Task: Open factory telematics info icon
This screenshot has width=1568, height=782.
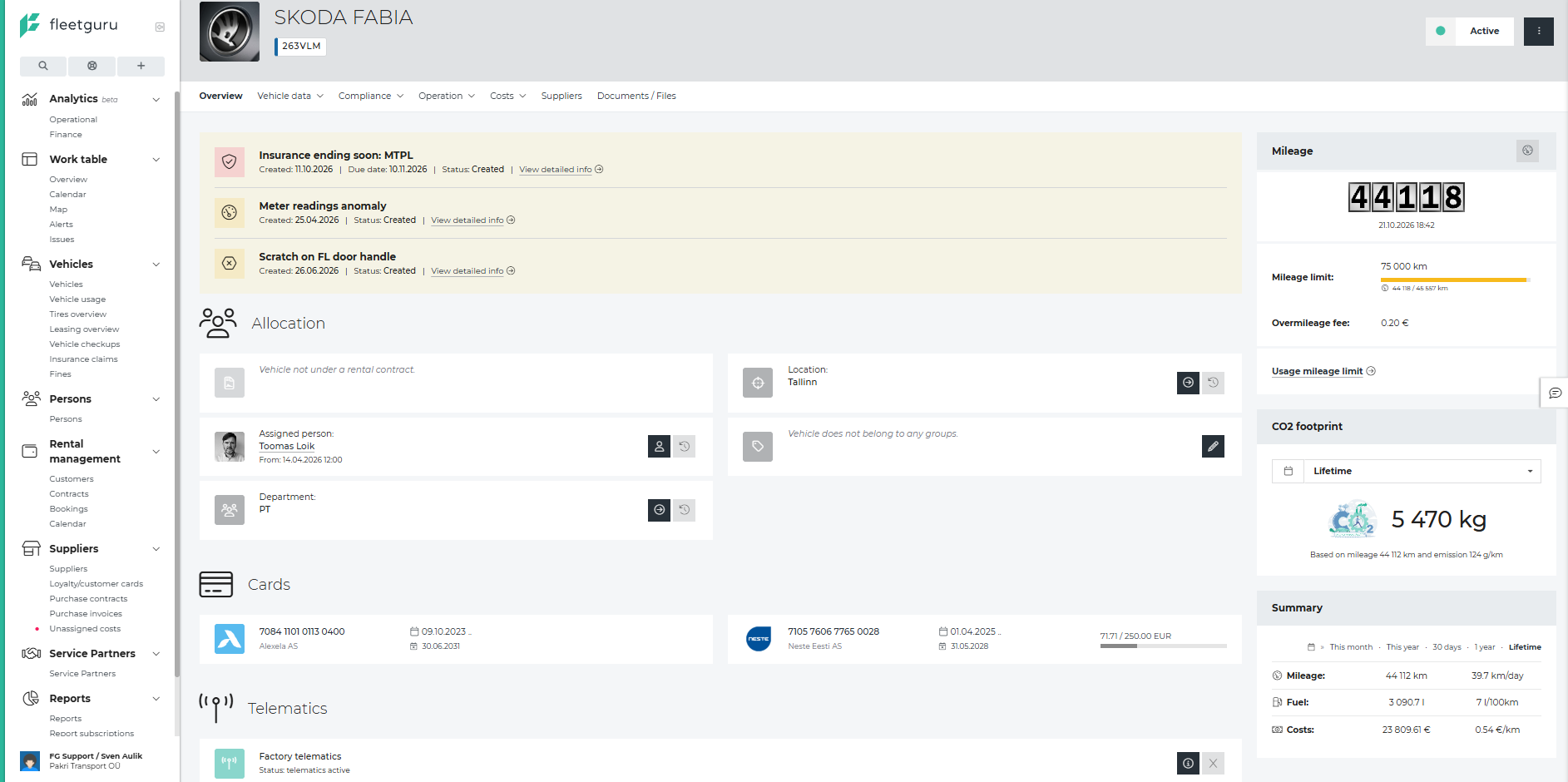Action: click(x=1188, y=763)
